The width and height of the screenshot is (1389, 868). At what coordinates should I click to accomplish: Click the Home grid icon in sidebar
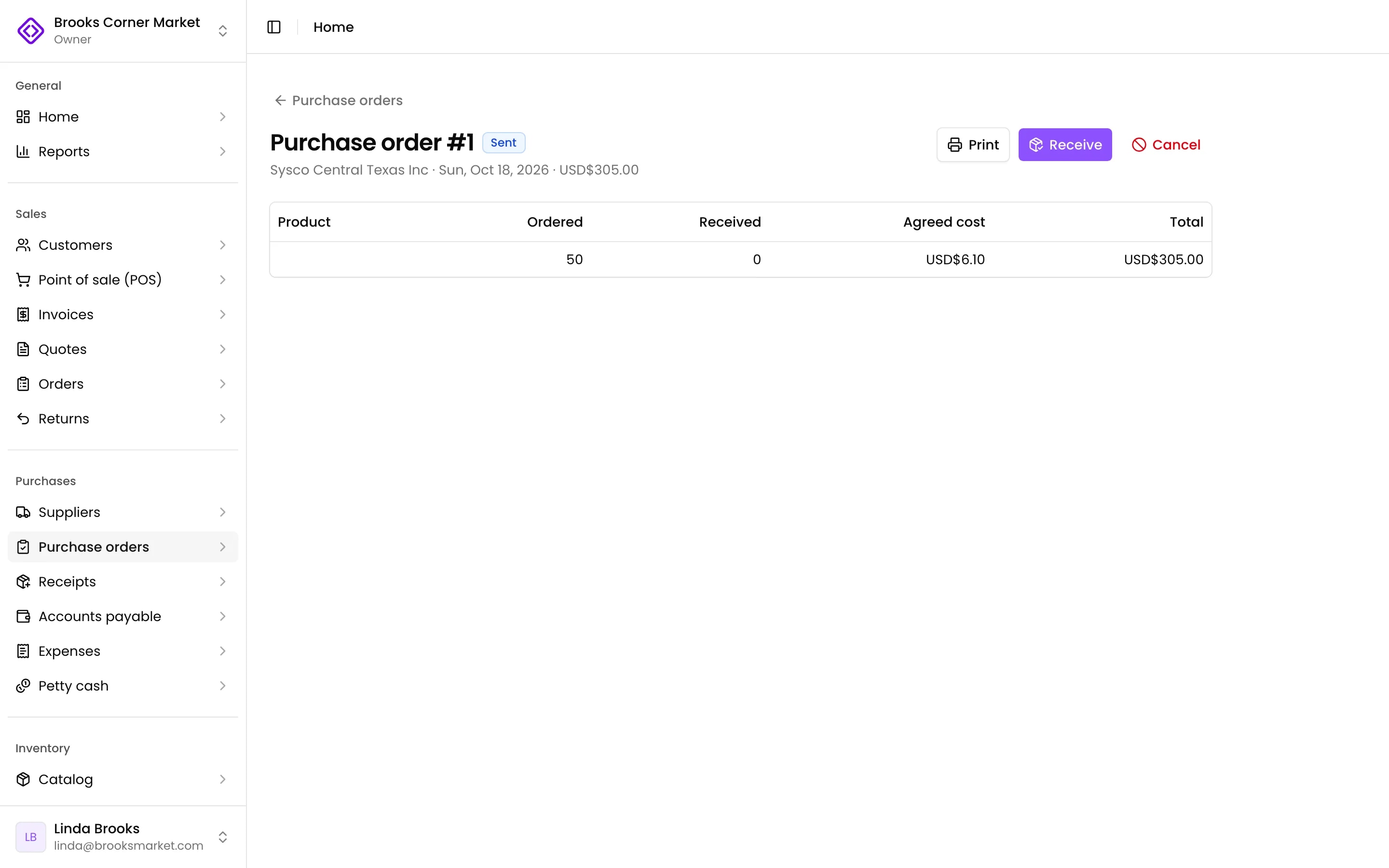coord(23,117)
